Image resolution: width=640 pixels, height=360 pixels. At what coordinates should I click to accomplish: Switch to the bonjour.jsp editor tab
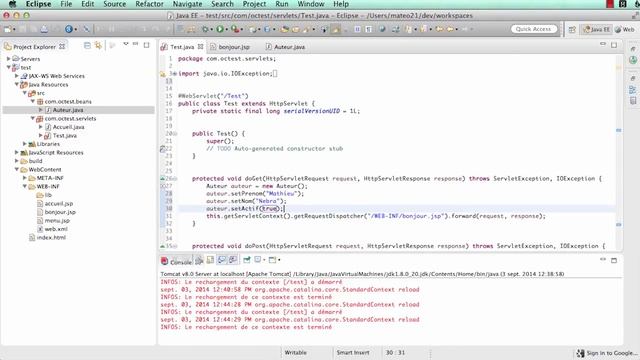tap(230, 47)
